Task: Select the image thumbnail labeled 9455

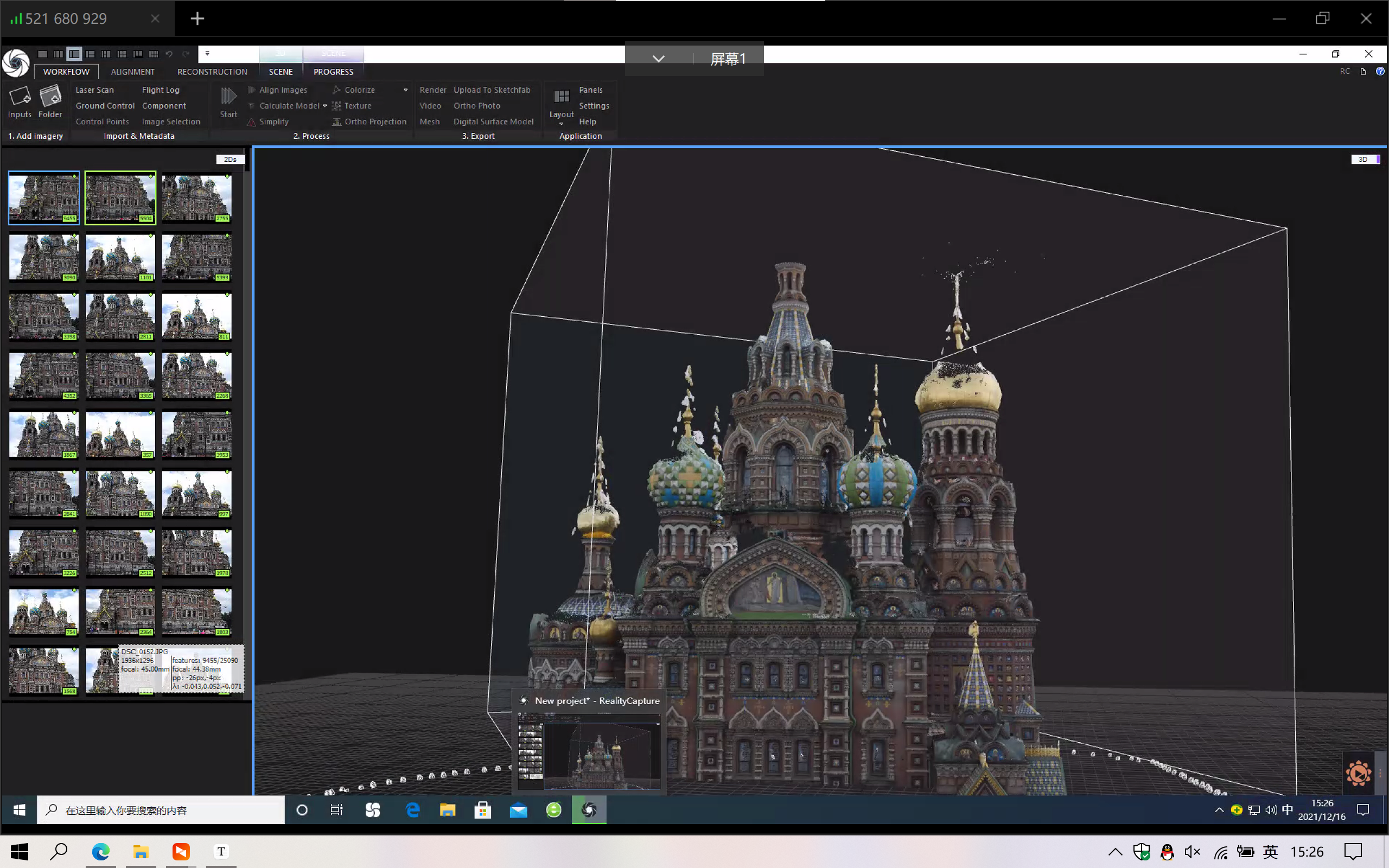Action: [x=43, y=197]
